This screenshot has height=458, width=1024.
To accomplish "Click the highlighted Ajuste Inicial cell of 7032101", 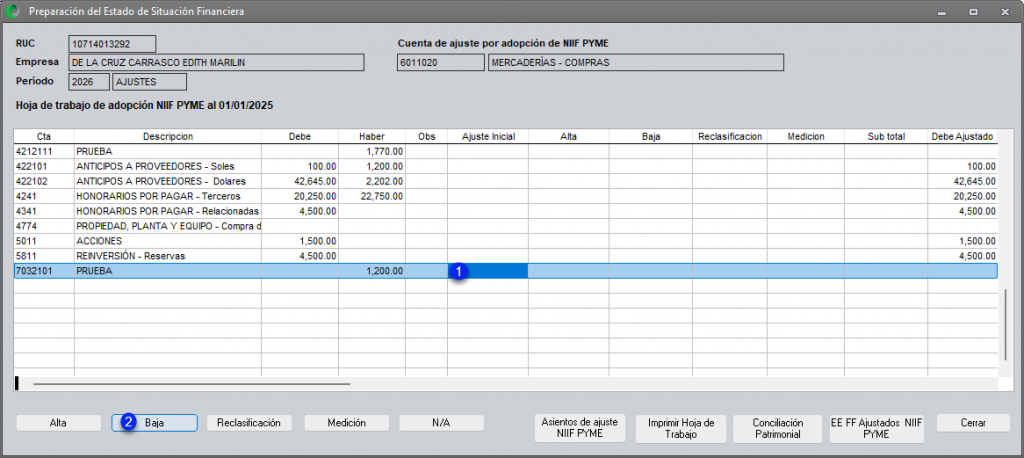I will pos(488,270).
